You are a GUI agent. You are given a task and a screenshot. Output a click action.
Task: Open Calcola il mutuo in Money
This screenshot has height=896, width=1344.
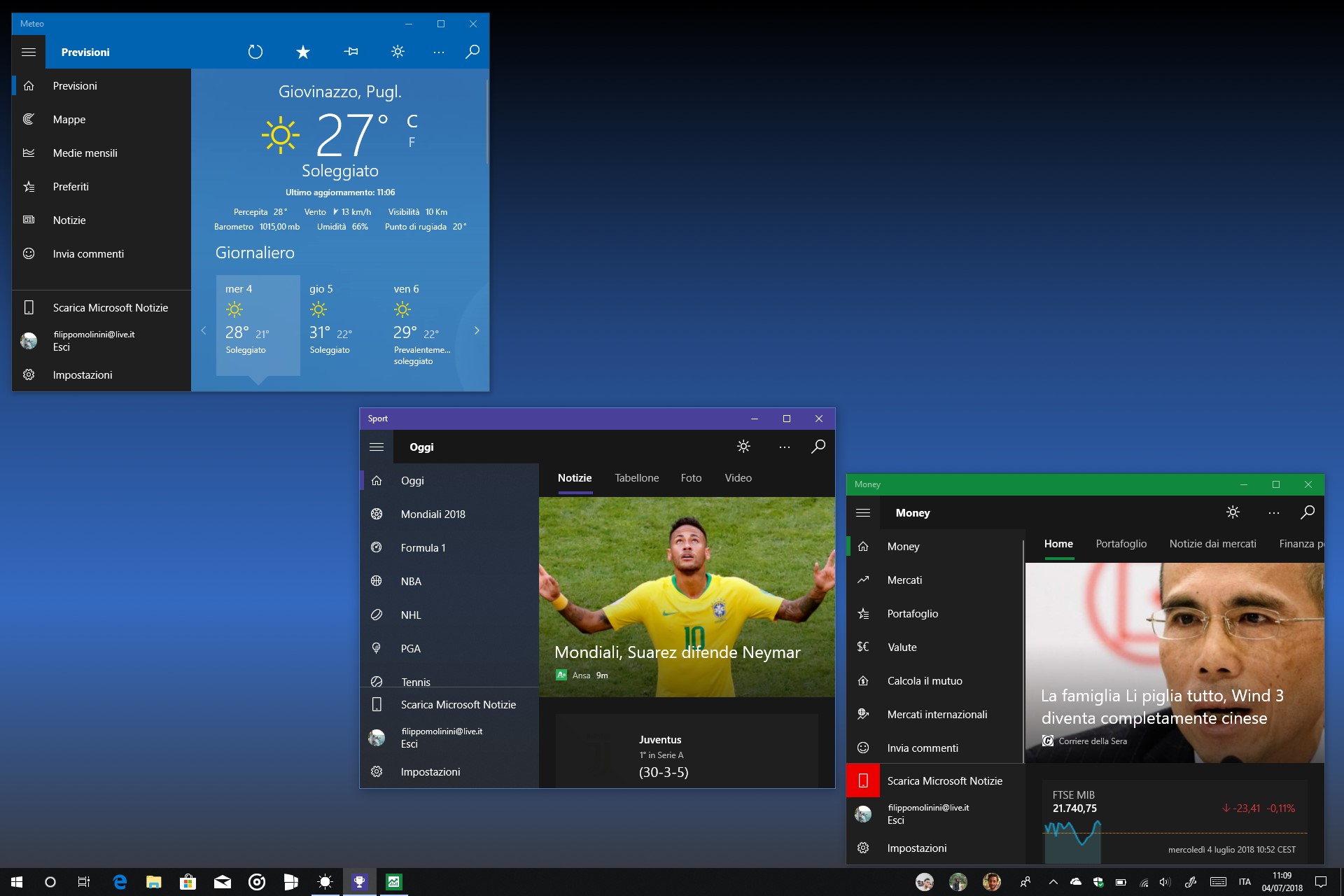pyautogui.click(x=935, y=681)
